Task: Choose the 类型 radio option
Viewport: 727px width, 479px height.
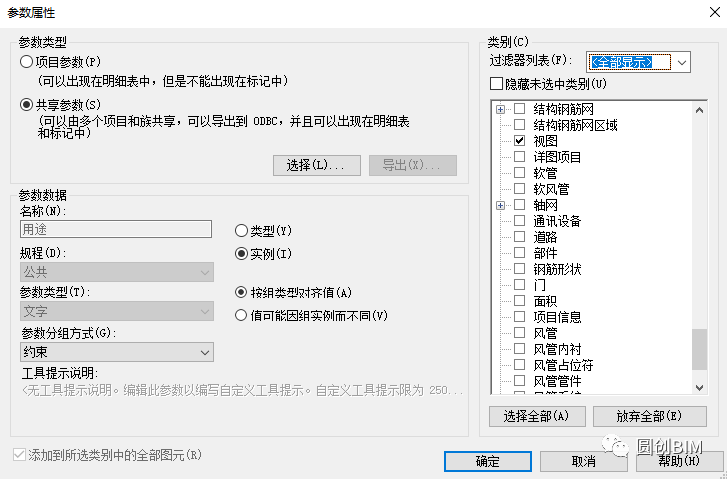Action: [x=241, y=231]
